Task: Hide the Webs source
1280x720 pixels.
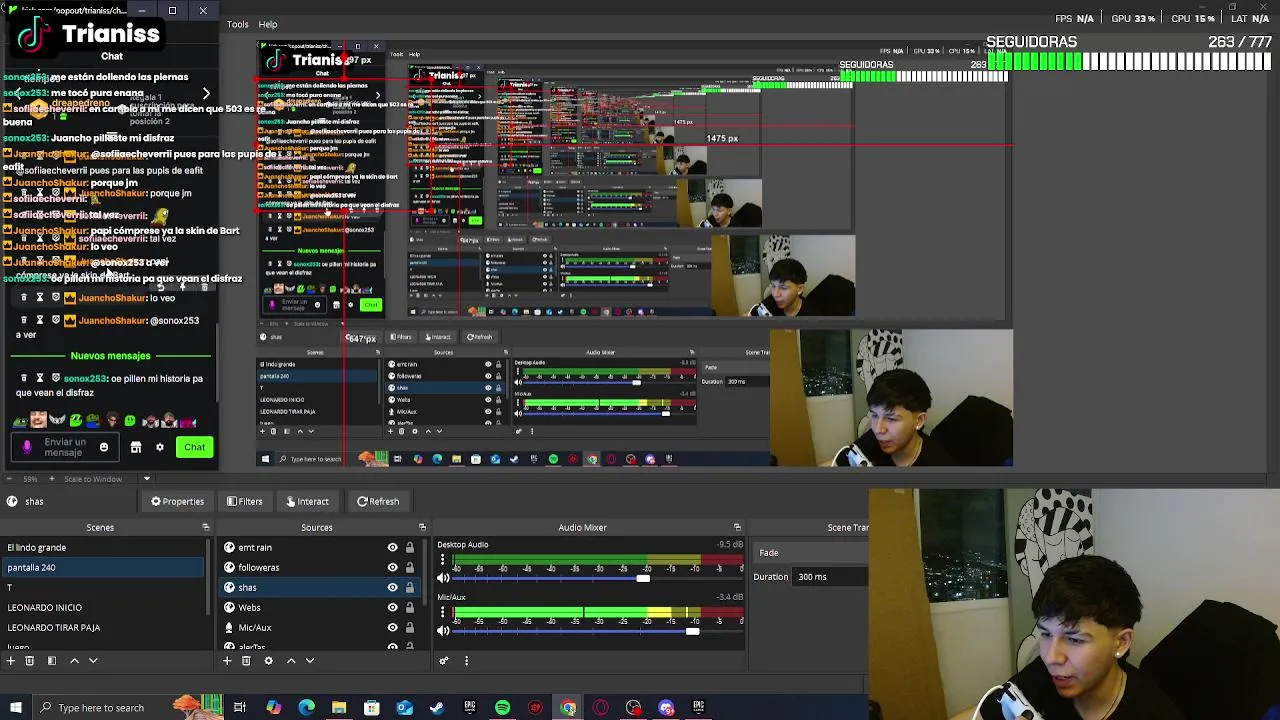Action: (x=392, y=607)
